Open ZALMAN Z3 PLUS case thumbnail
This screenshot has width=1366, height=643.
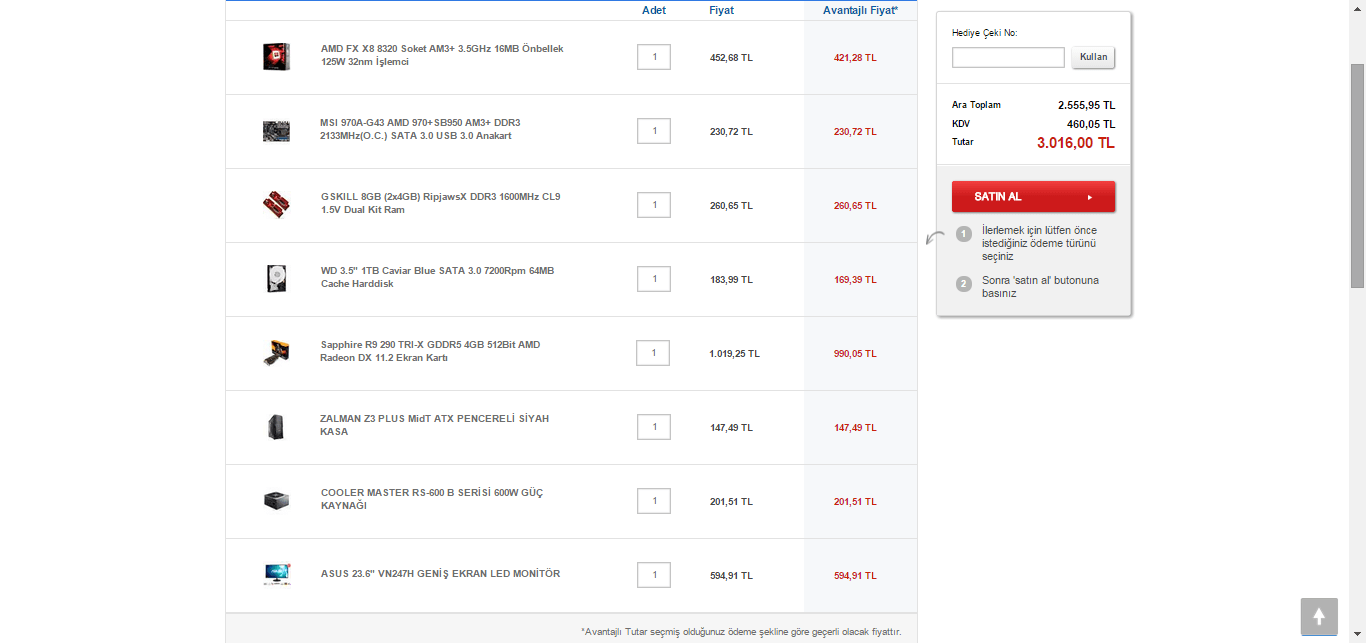point(276,427)
